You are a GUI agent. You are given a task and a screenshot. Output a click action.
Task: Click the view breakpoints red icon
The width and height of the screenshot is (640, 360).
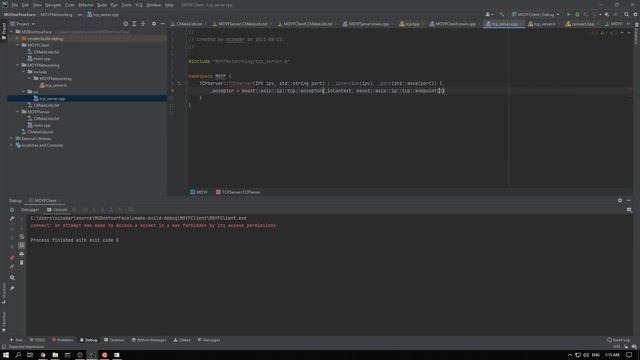(x=12, y=258)
